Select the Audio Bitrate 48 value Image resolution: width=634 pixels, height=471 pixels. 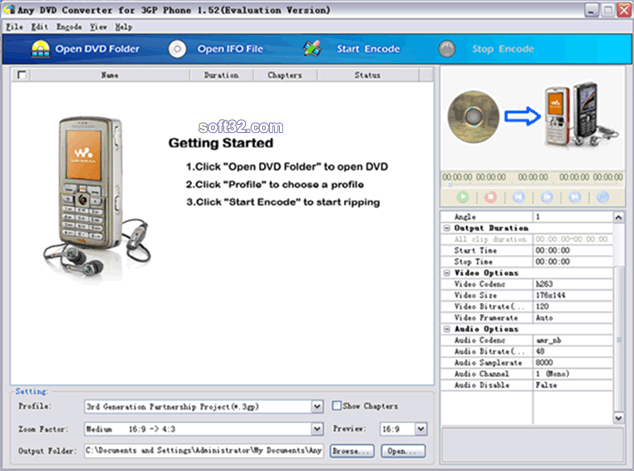(x=573, y=351)
